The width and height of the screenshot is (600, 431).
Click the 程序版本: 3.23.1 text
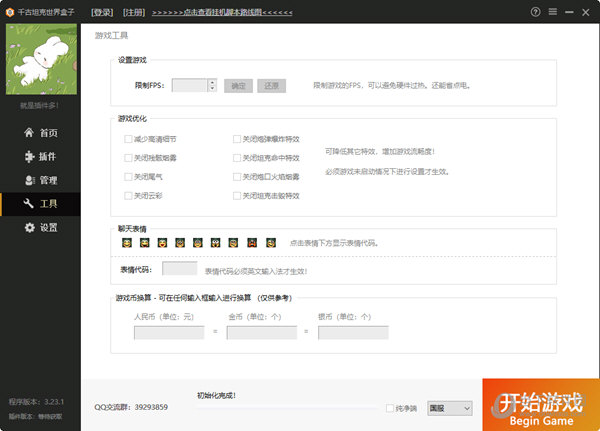coord(36,402)
